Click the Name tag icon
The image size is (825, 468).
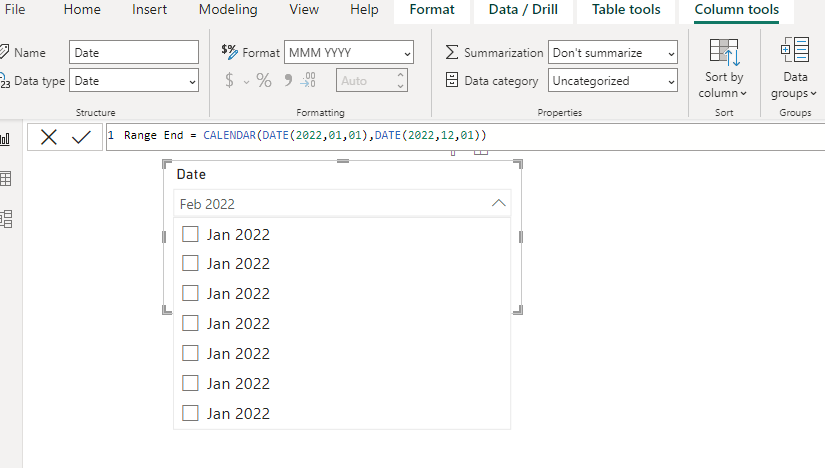[4, 52]
